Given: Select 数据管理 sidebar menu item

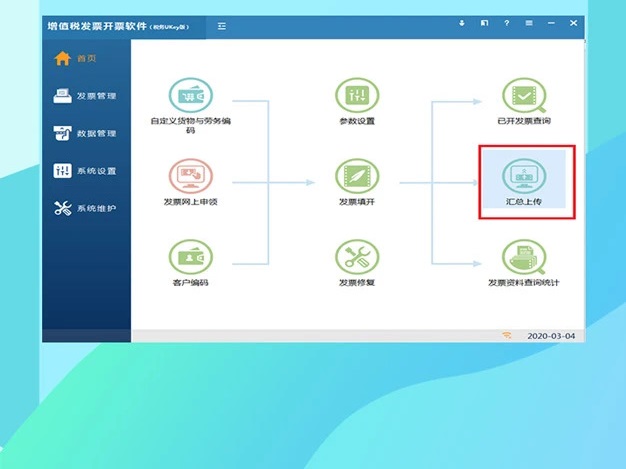Looking at the screenshot, I should [x=84, y=133].
